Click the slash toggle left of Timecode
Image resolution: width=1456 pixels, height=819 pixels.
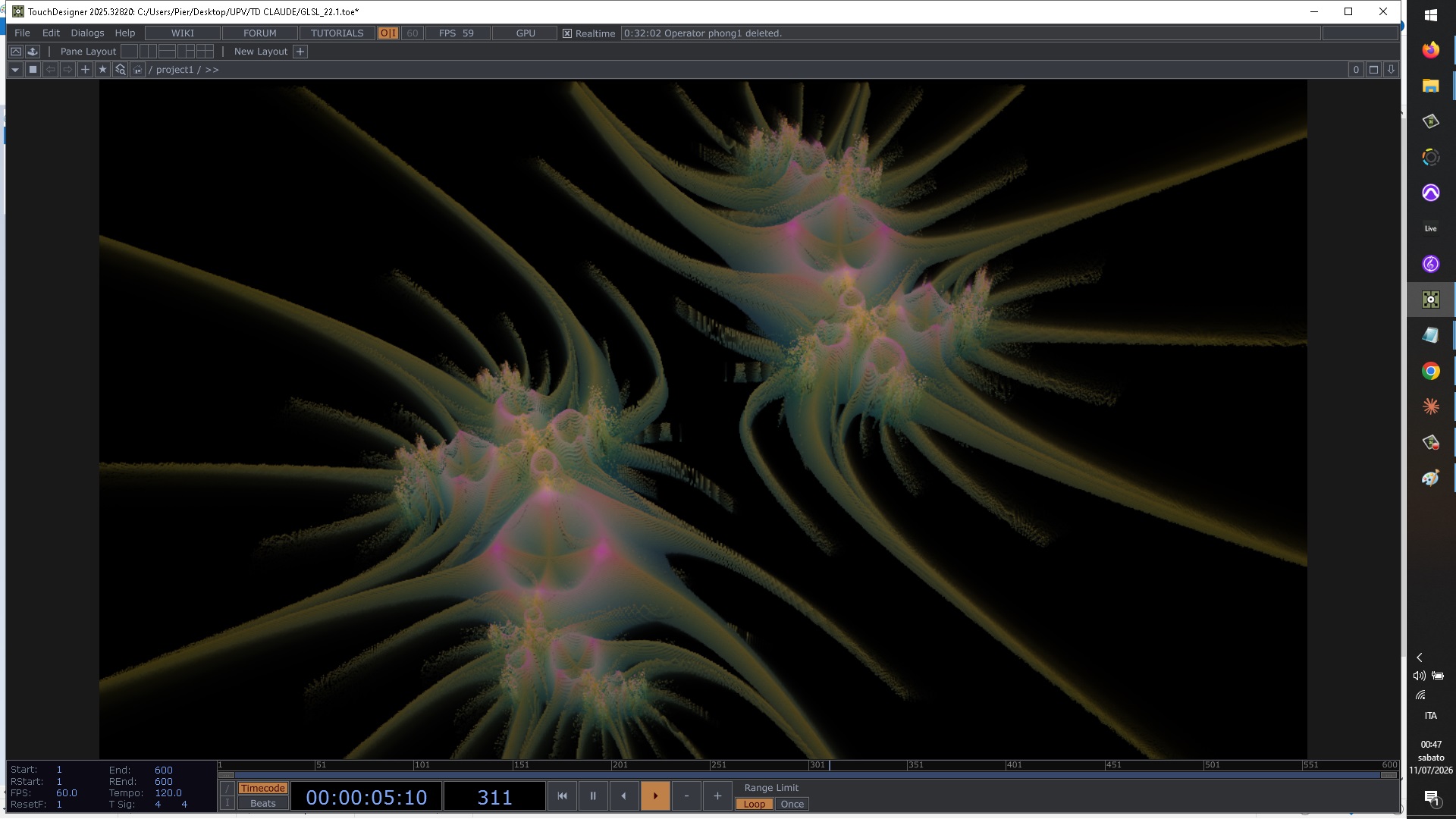[x=227, y=789]
